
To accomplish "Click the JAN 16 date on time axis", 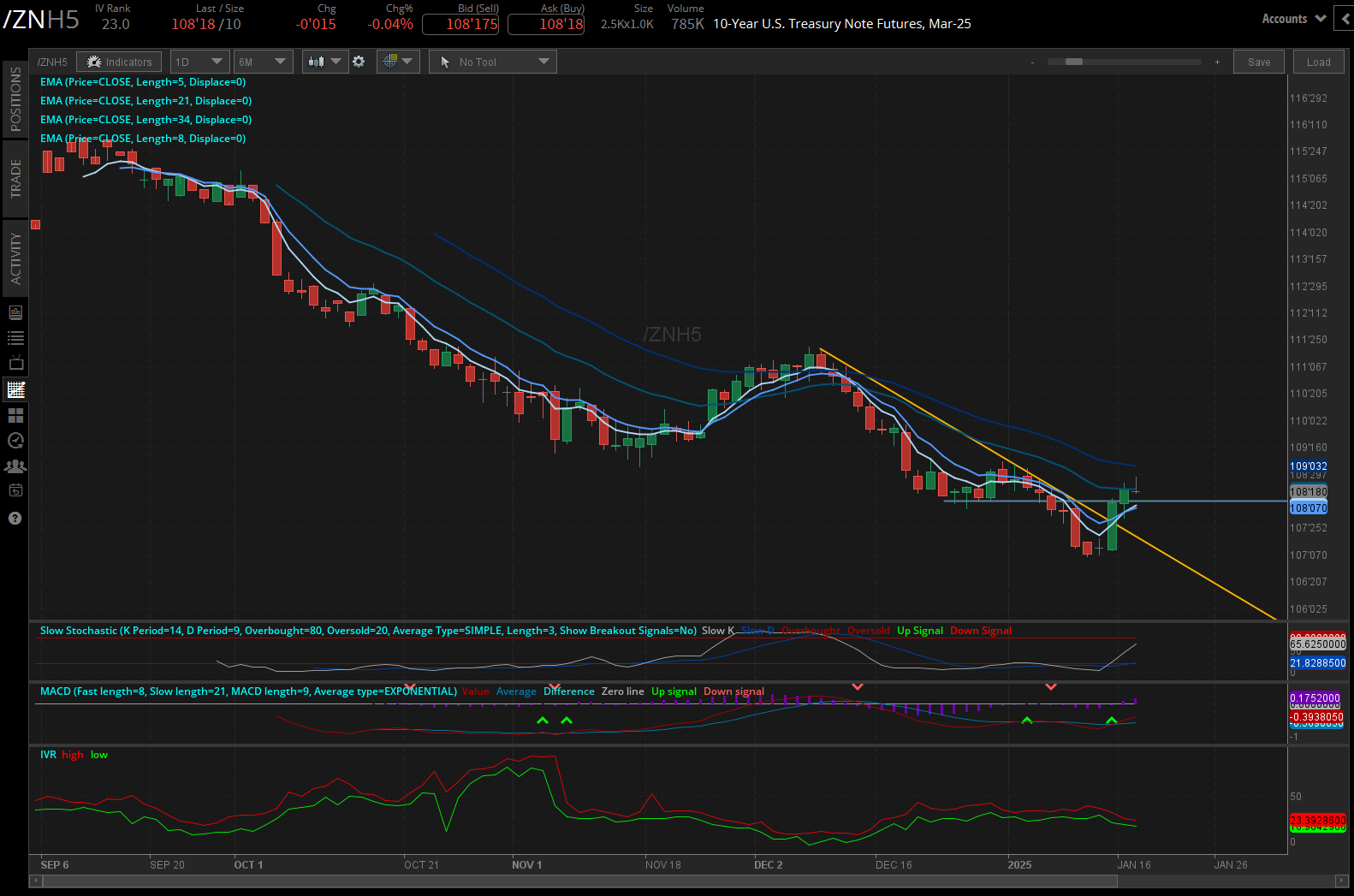I will click(1134, 864).
